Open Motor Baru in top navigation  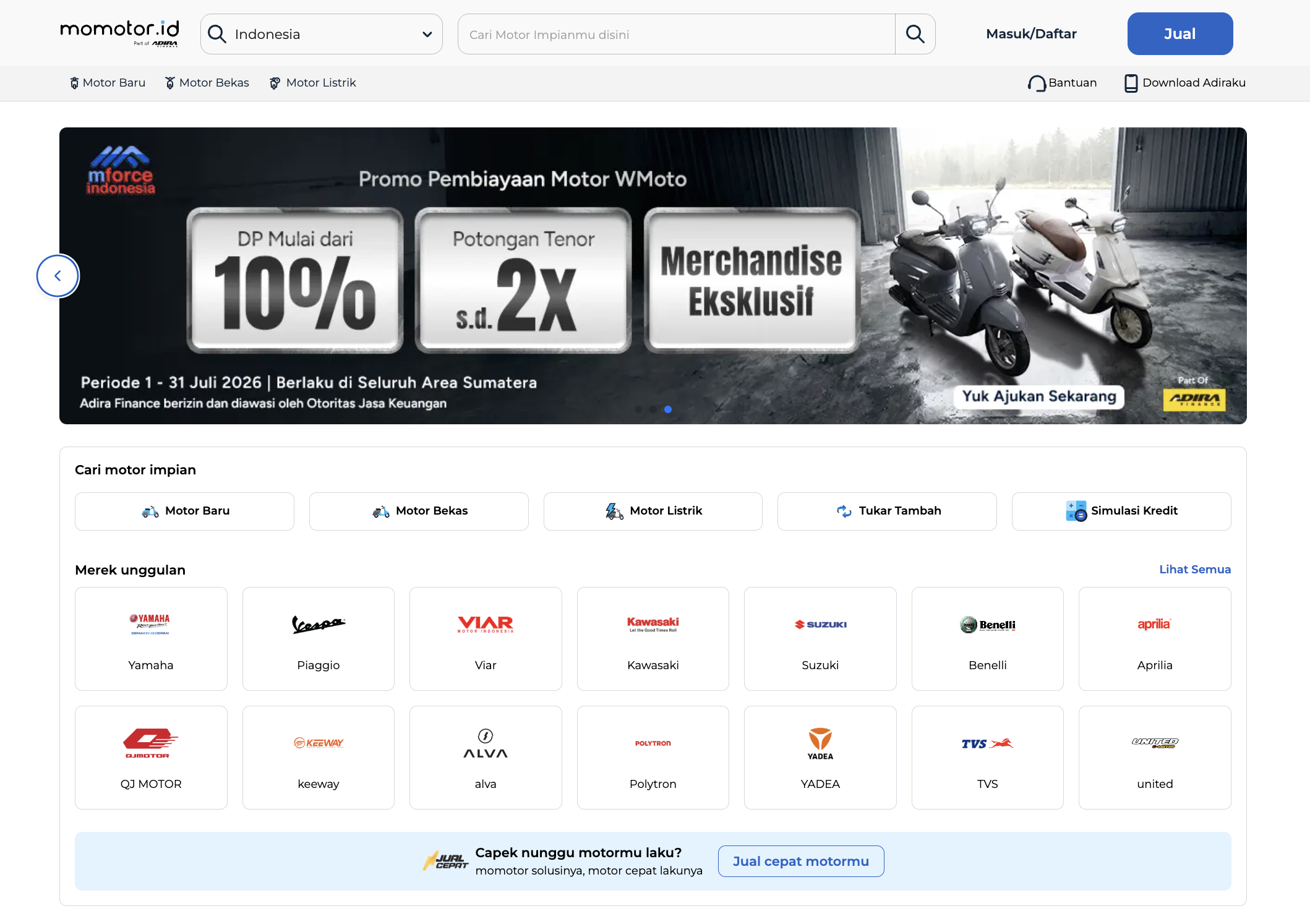[x=108, y=83]
